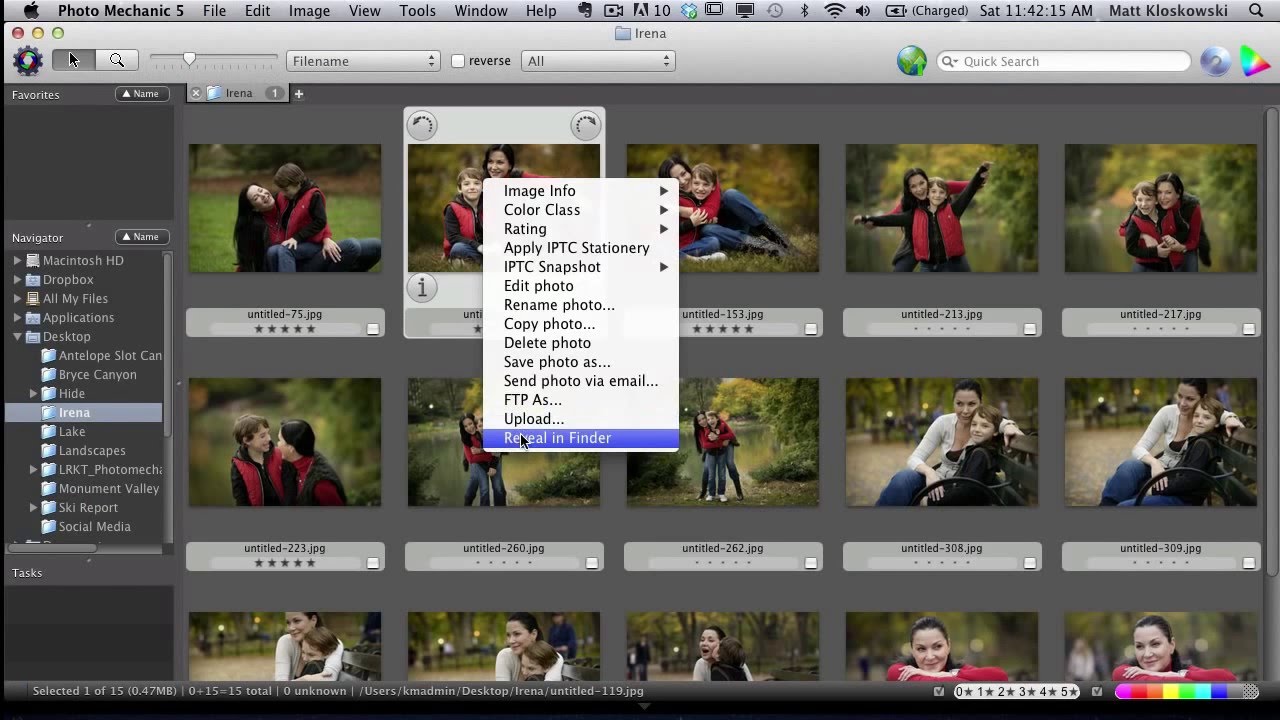
Task: Rotate selected photo counter-clockwise
Action: (x=422, y=125)
